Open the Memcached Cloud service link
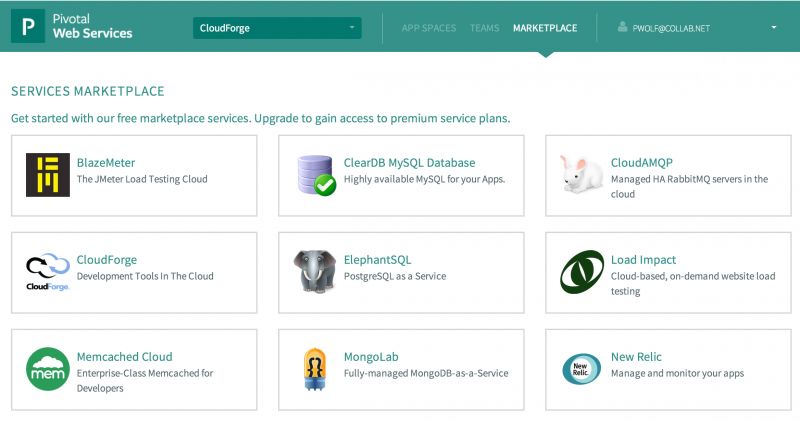 click(124, 357)
